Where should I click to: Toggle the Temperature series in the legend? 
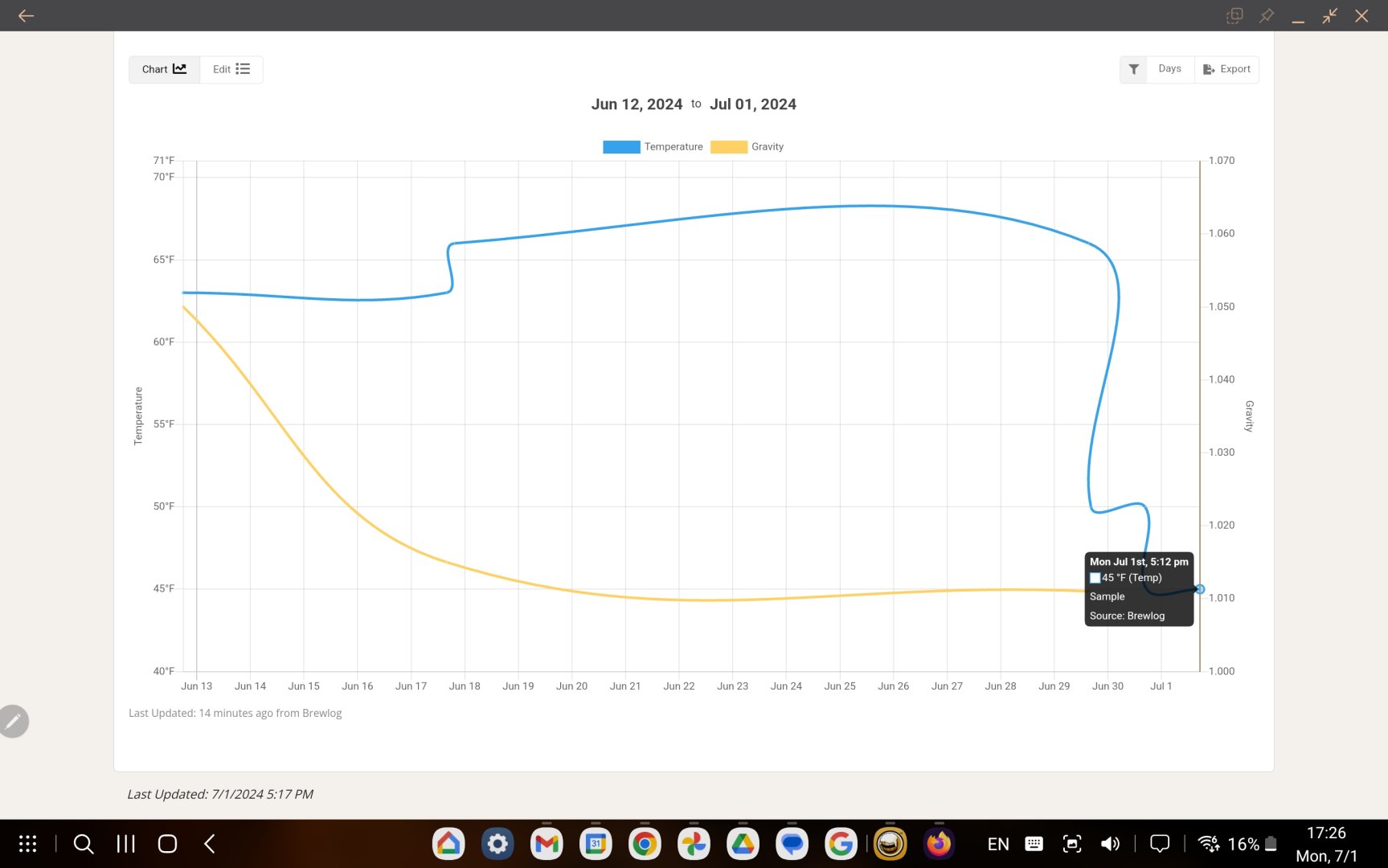coord(673,147)
